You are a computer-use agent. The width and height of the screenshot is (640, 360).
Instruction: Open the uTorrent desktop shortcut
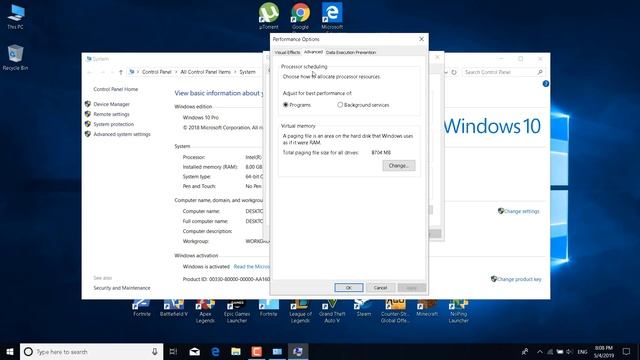pyautogui.click(x=269, y=16)
